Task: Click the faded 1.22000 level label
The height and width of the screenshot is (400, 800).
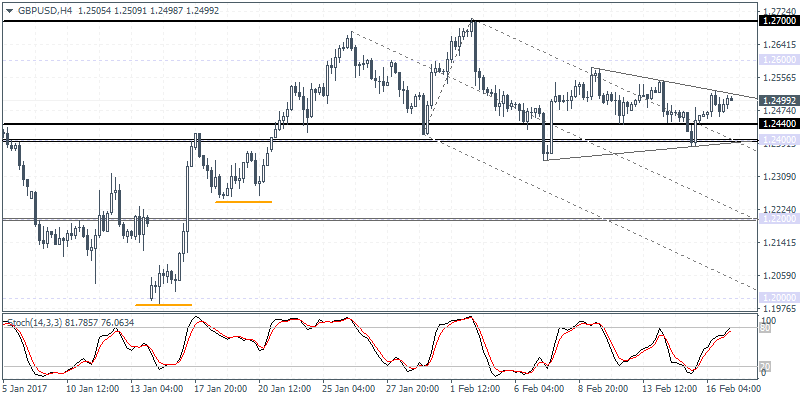Action: point(776,218)
